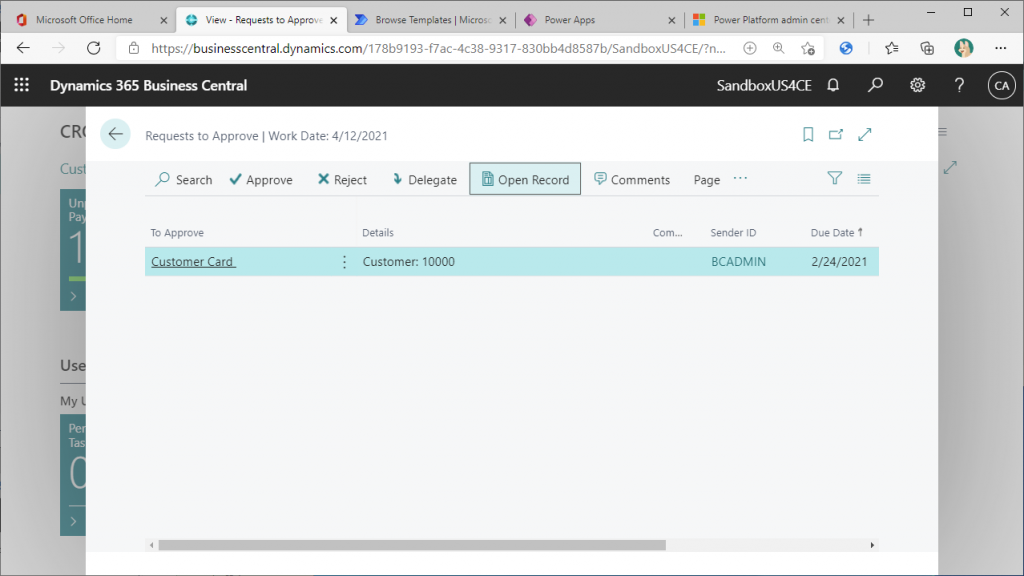Open a new browser tab
The height and width of the screenshot is (576, 1024).
[x=868, y=20]
